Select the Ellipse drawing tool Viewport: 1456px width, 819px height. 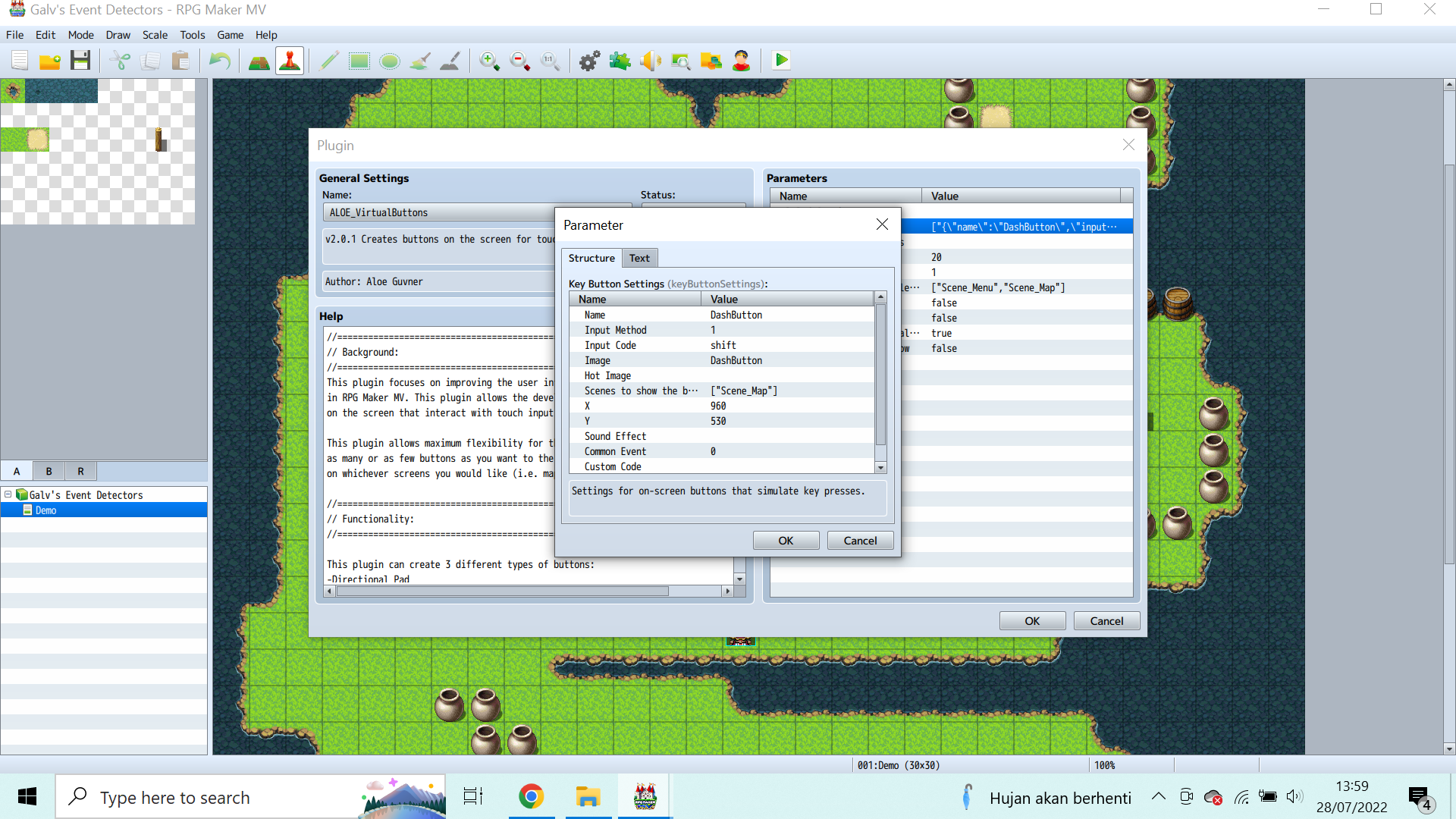tap(390, 61)
